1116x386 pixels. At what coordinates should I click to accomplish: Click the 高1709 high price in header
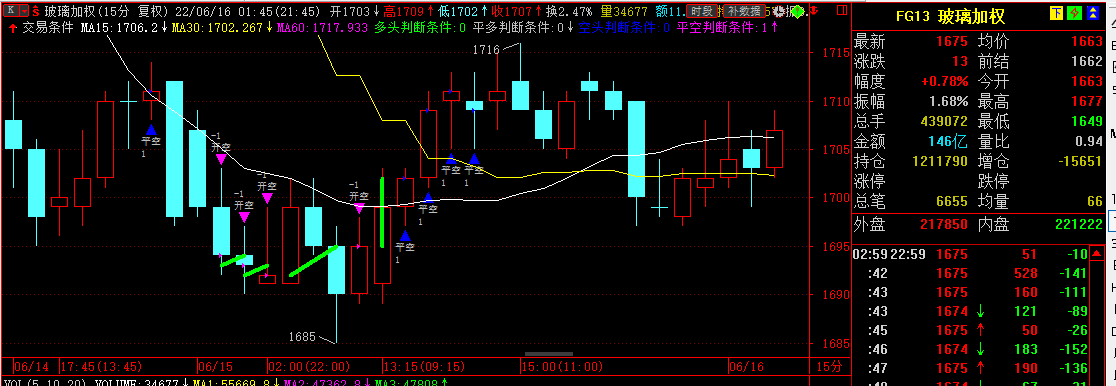[x=404, y=11]
